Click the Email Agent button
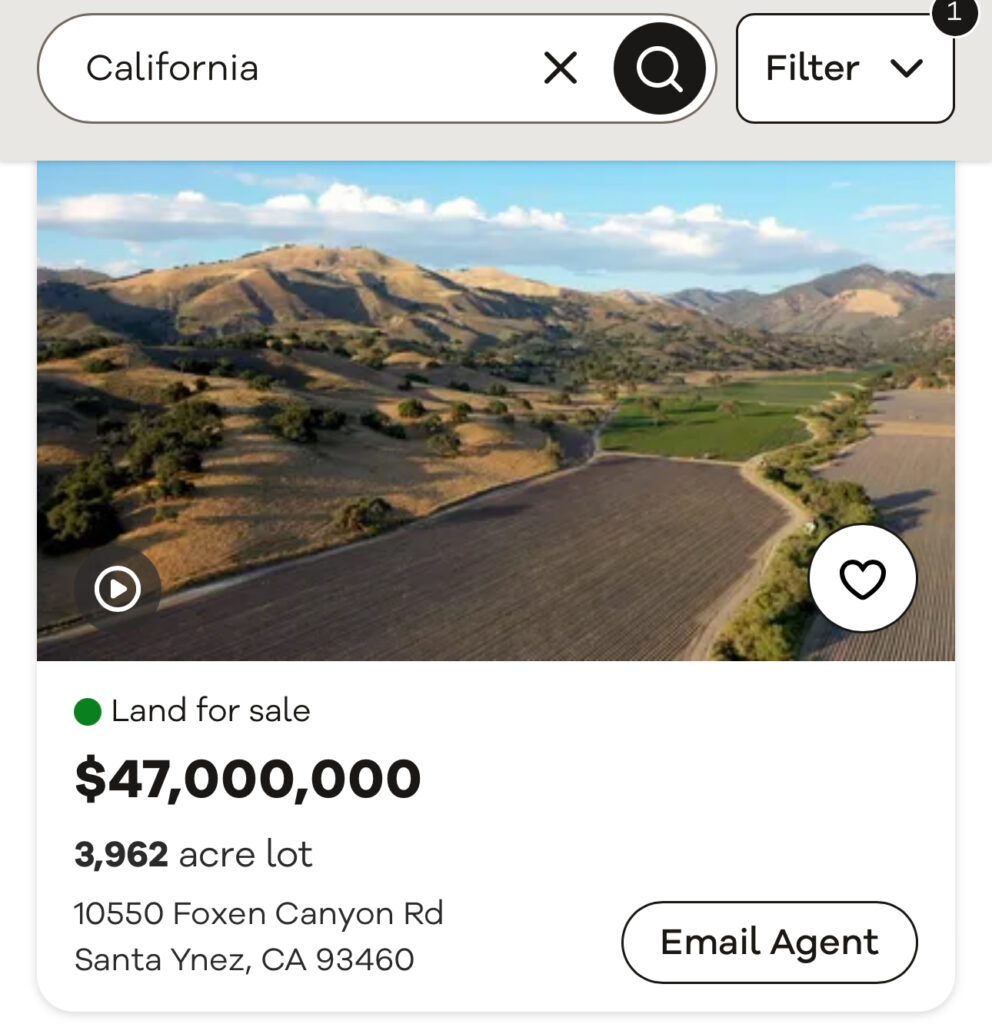This screenshot has width=992, height=1024. [769, 942]
